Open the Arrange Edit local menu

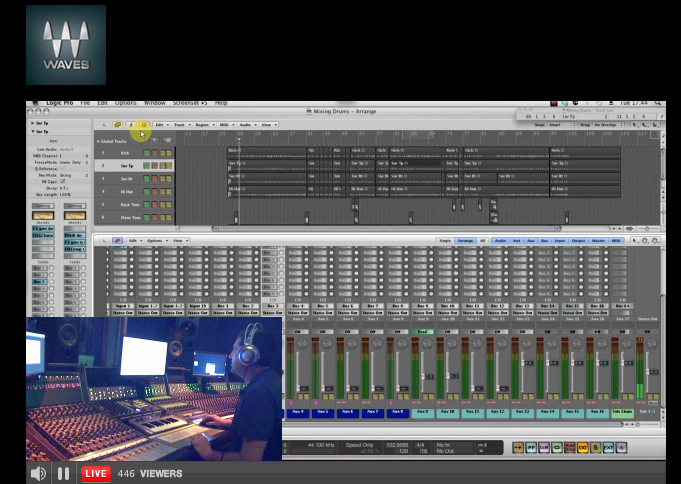161,125
